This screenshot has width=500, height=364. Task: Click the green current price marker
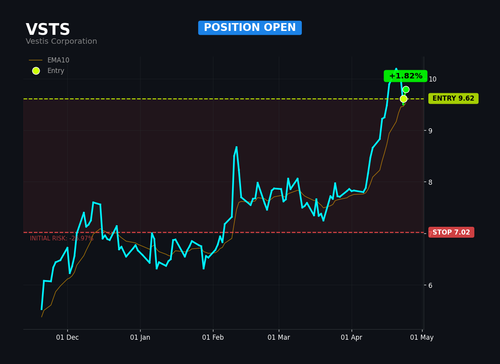(x=406, y=89)
